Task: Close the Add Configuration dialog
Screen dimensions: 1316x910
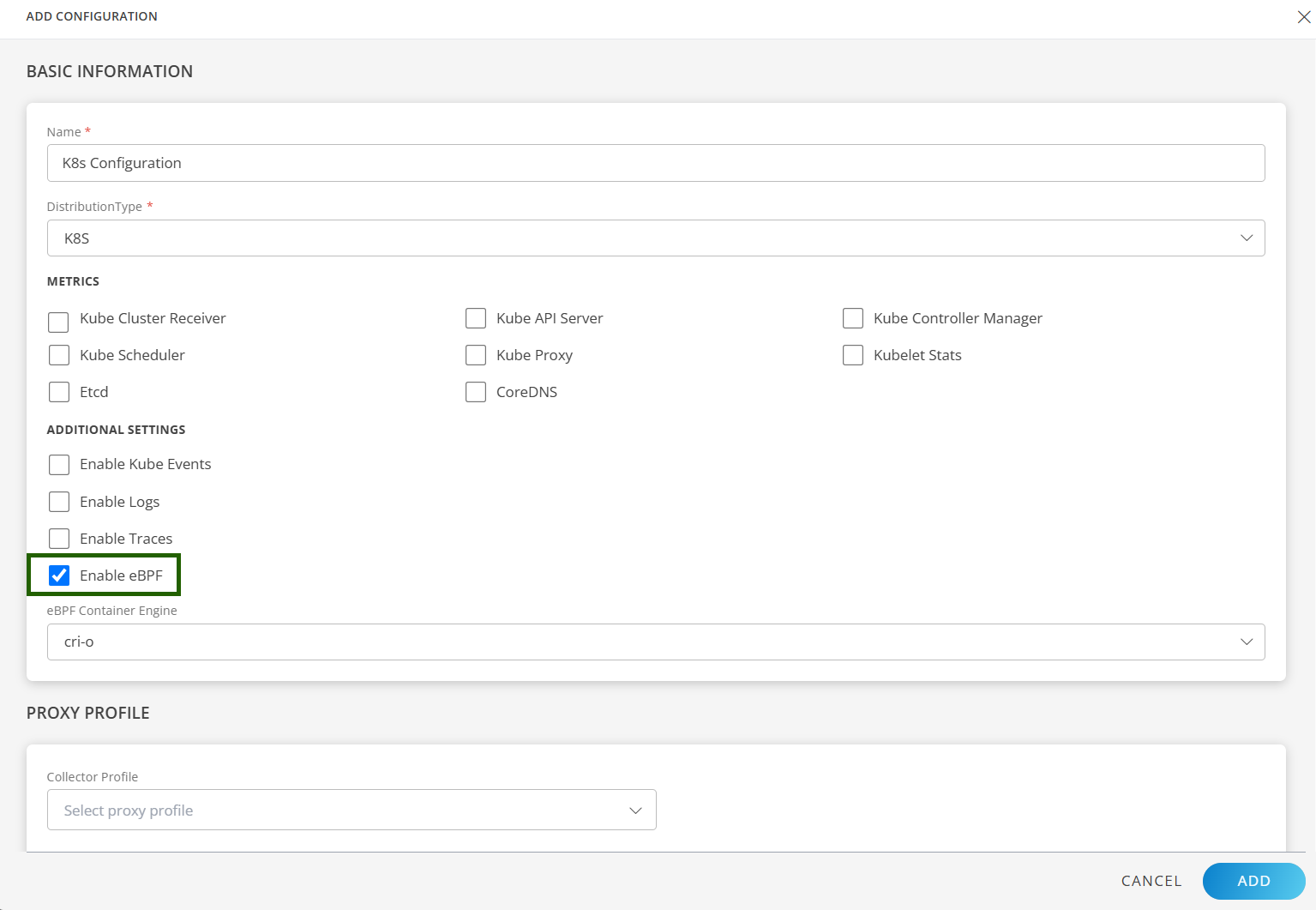Action: pyautogui.click(x=1303, y=17)
